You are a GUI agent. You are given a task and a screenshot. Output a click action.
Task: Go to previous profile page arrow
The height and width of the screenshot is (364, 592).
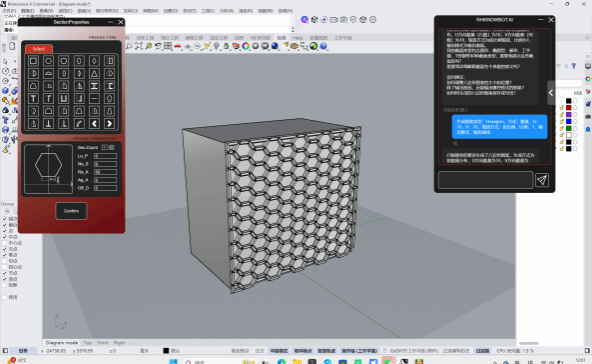pos(94,123)
